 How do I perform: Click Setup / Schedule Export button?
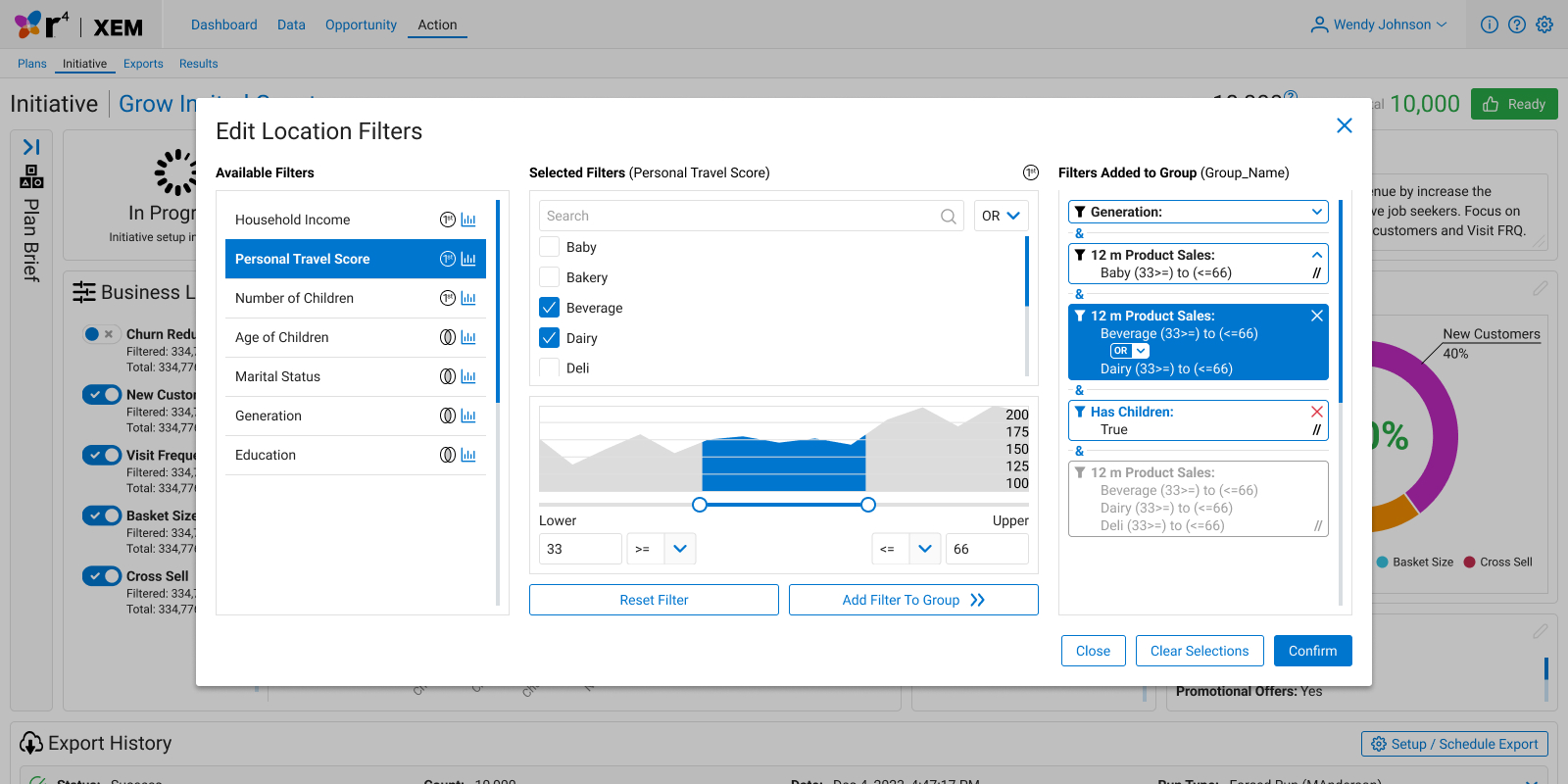click(x=1454, y=744)
